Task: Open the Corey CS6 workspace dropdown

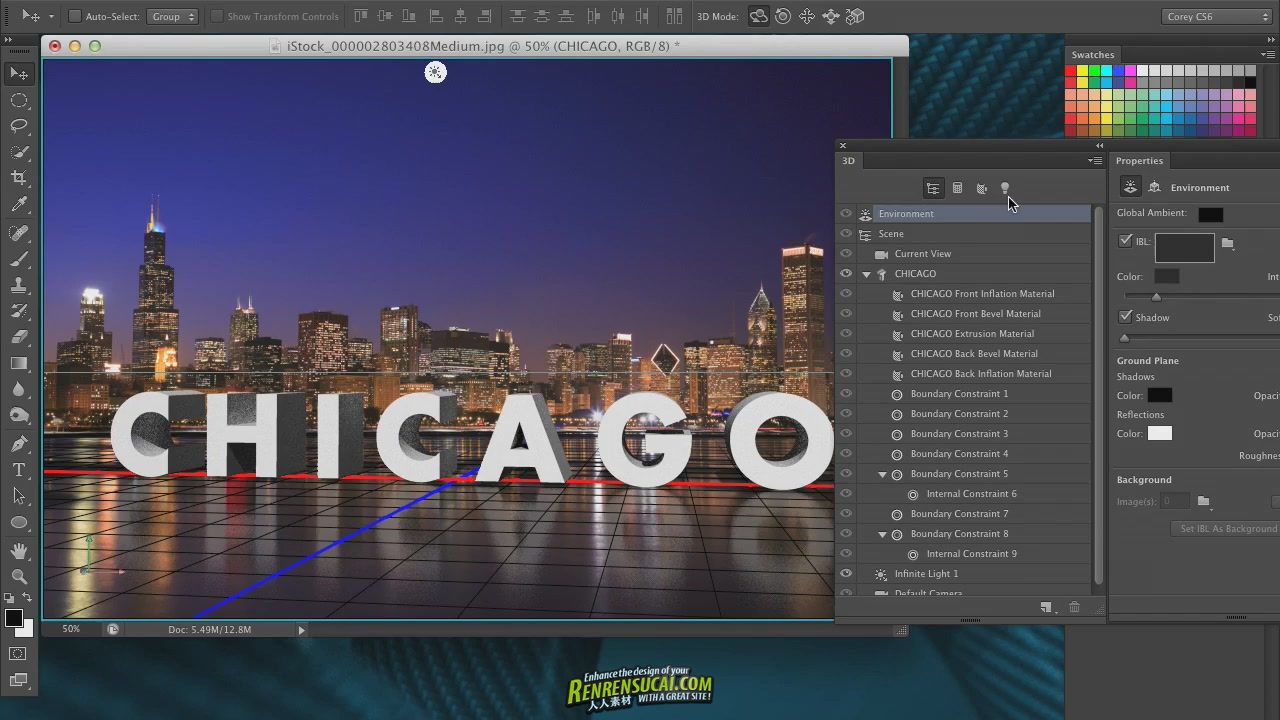Action: (x=1217, y=16)
